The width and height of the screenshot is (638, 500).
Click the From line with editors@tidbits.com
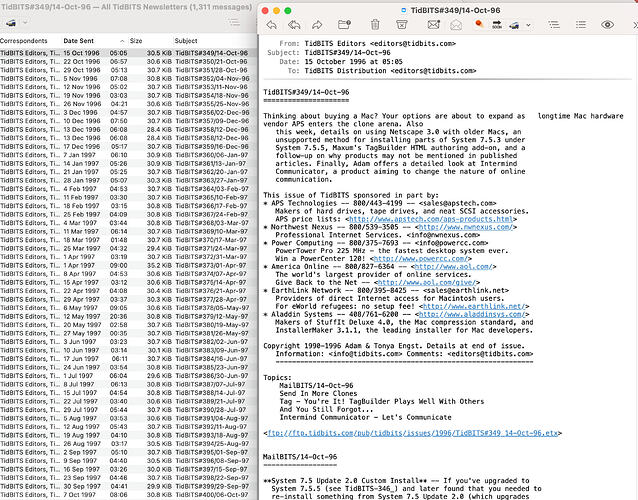367,44
